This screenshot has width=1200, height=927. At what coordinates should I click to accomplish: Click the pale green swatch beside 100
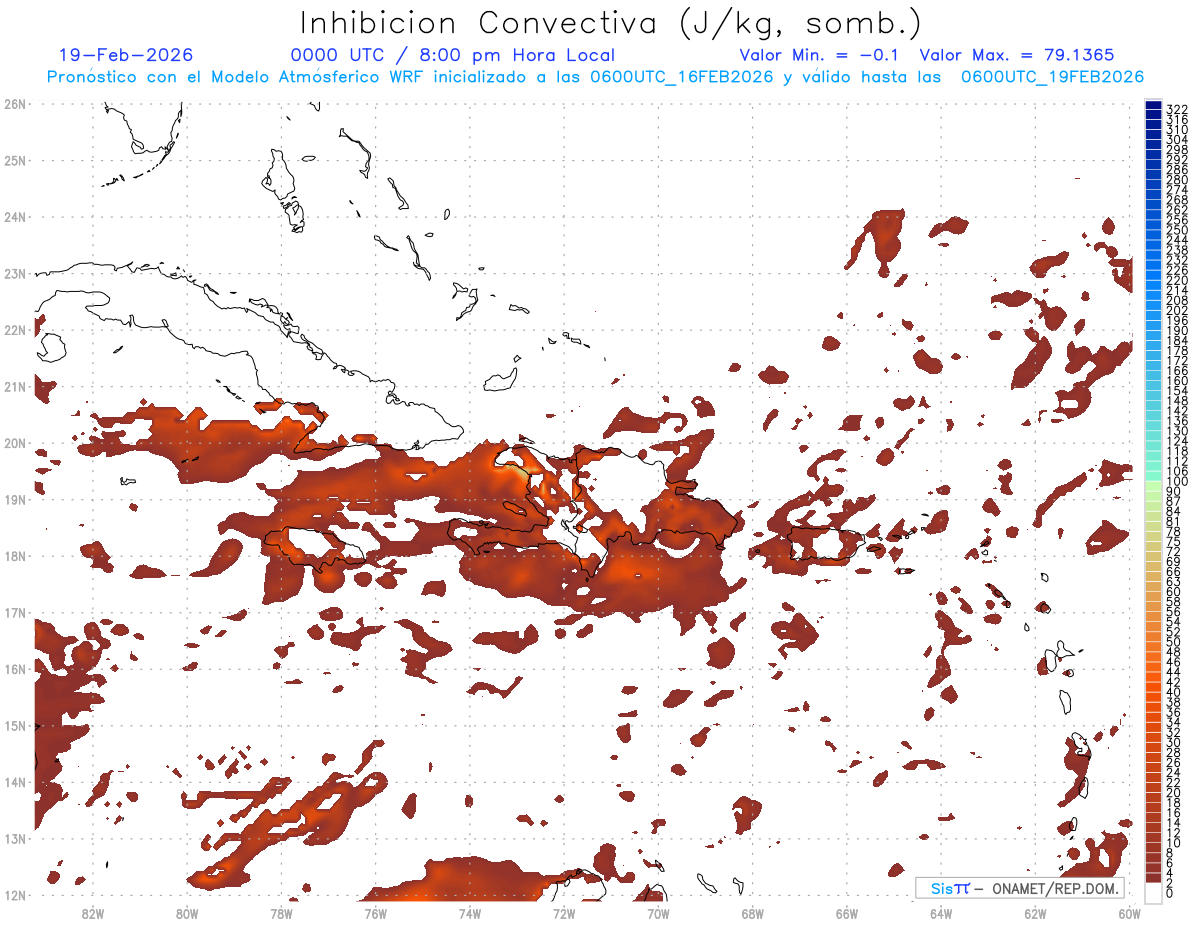pos(1153,487)
